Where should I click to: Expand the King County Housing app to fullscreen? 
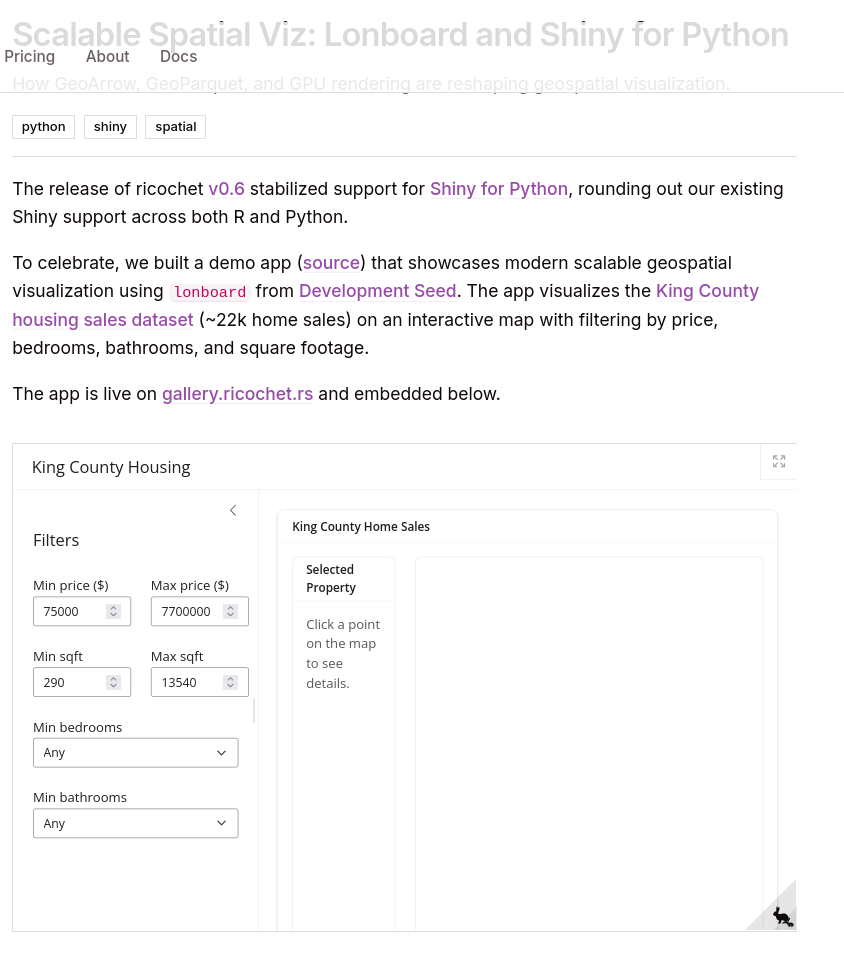(x=779, y=461)
